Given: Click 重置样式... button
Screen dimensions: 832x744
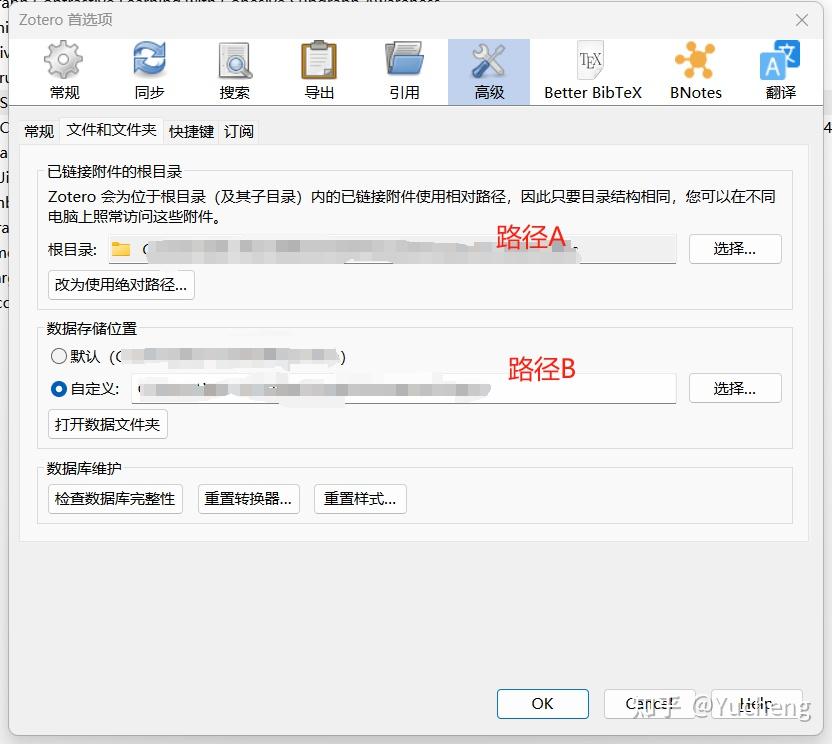Looking at the screenshot, I should 360,499.
